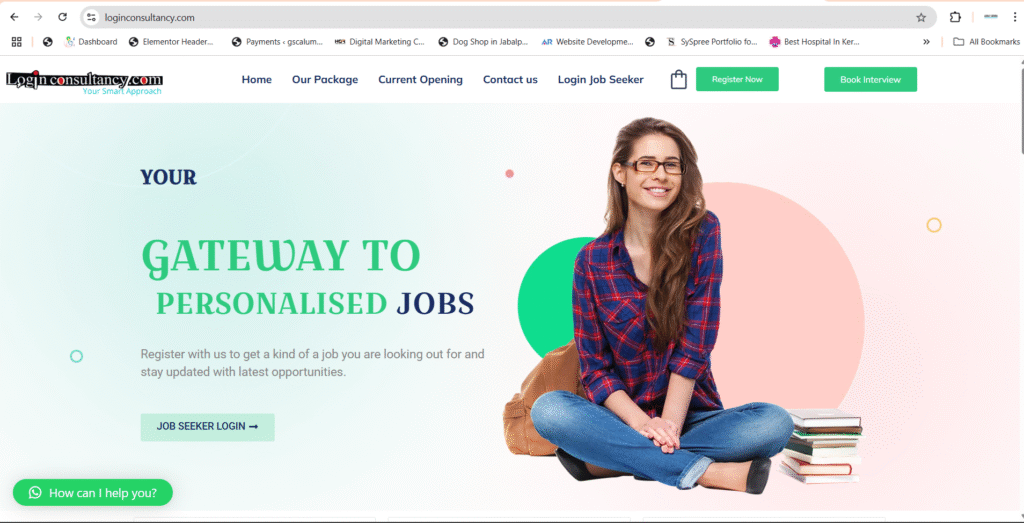Screen dimensions: 1024x523
Task: Open the browser extensions puzzle icon
Action: pyautogui.click(x=955, y=18)
